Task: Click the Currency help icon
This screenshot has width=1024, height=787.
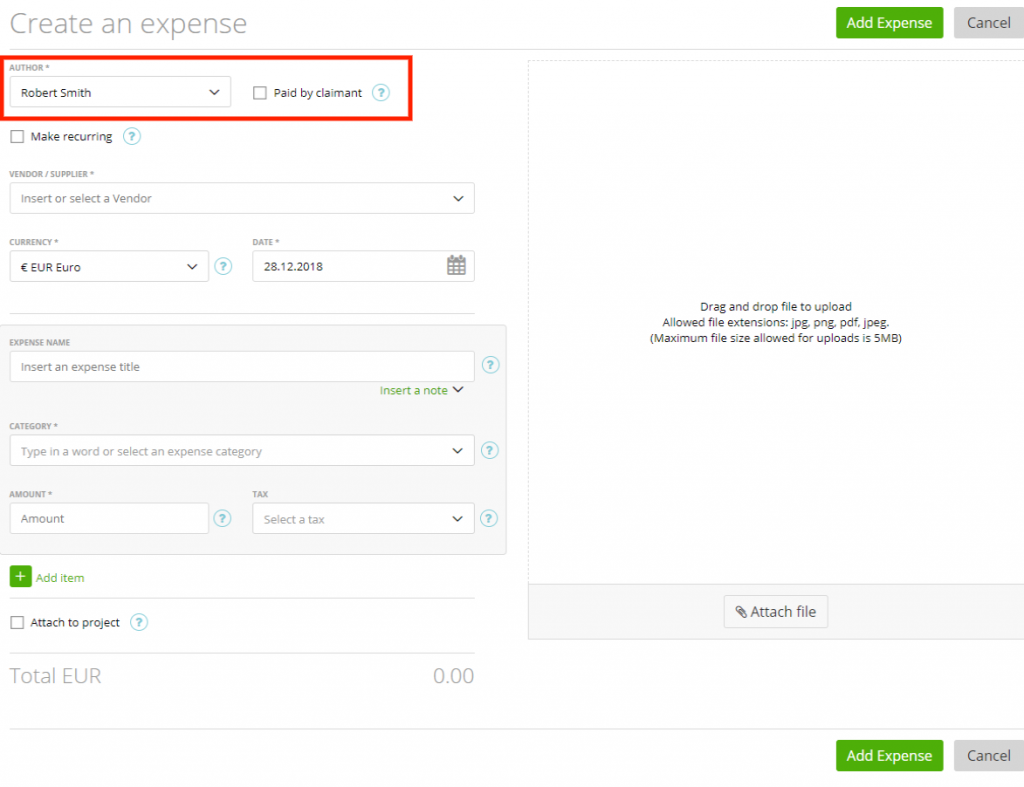Action: [x=222, y=266]
